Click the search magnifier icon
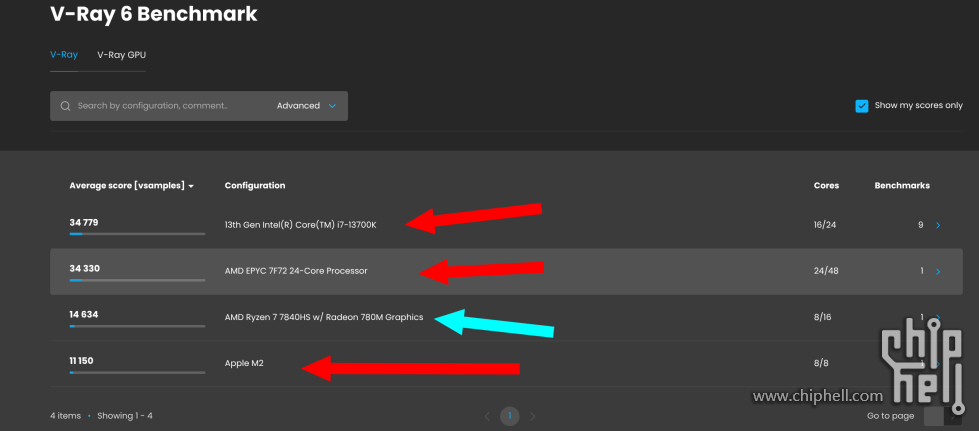This screenshot has height=431, width=979. 65,106
